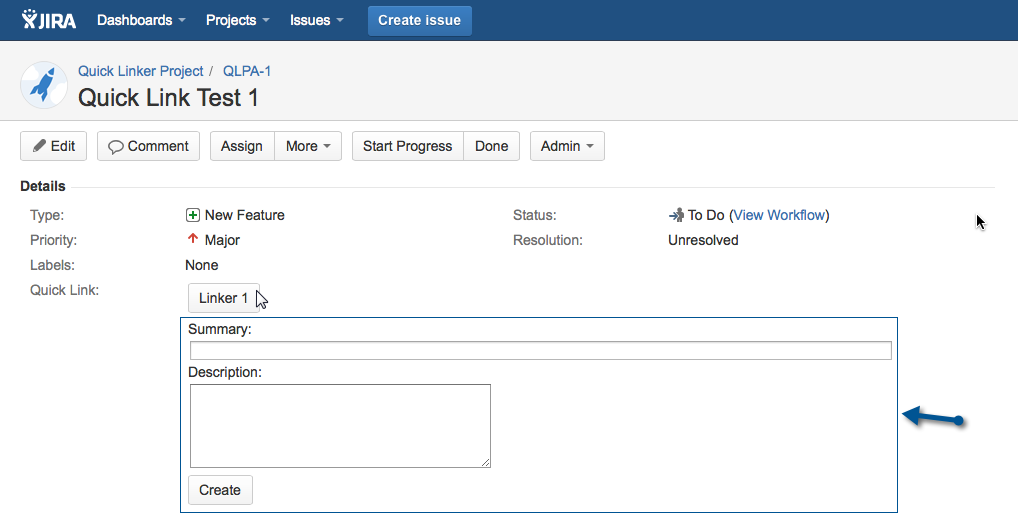Click the Summary text field

(540, 350)
